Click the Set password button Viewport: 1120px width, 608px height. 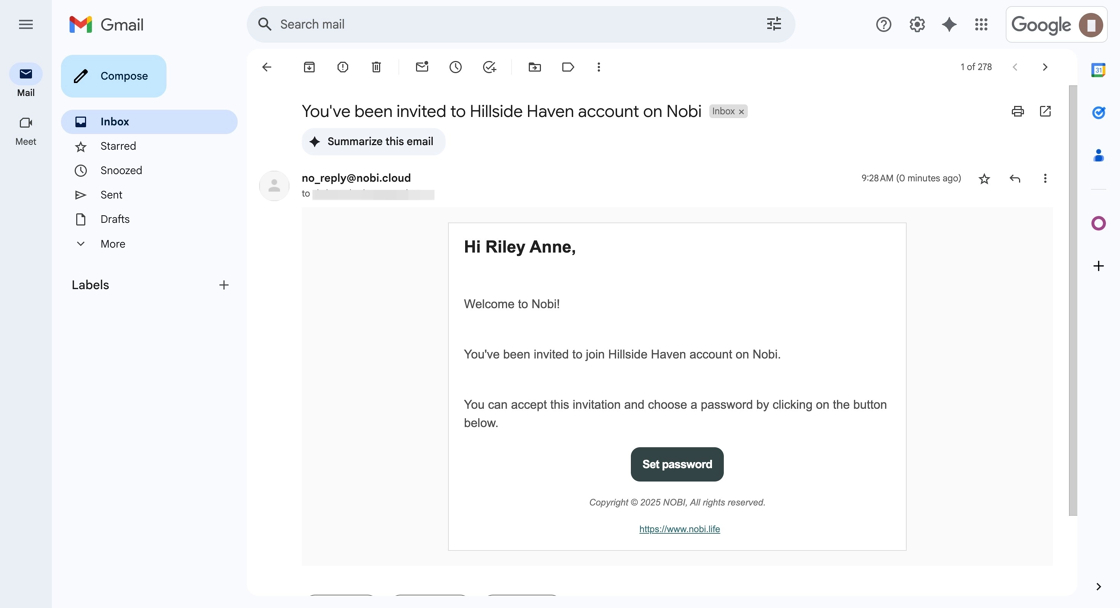pos(677,464)
